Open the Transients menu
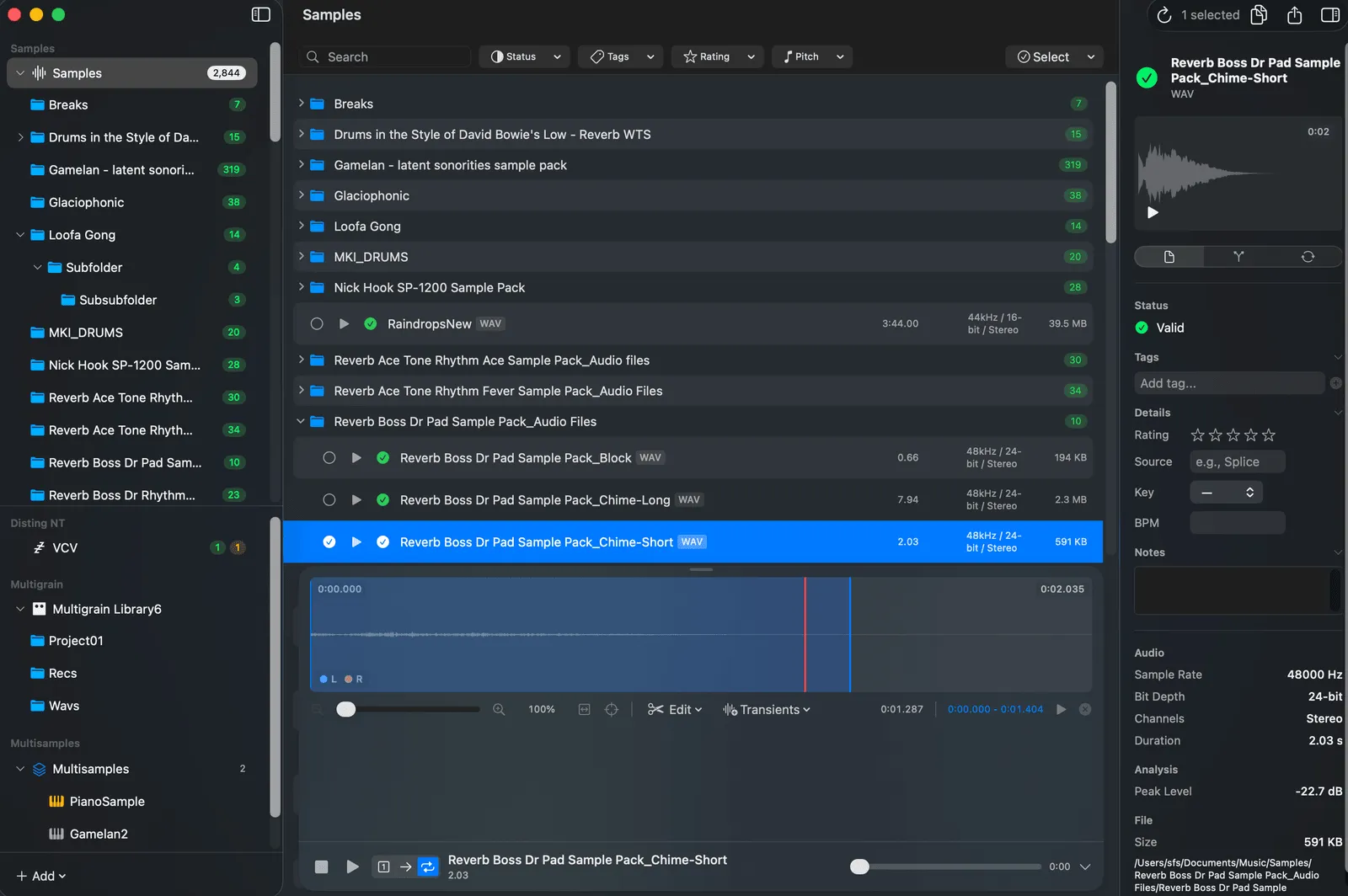1348x896 pixels. [767, 710]
